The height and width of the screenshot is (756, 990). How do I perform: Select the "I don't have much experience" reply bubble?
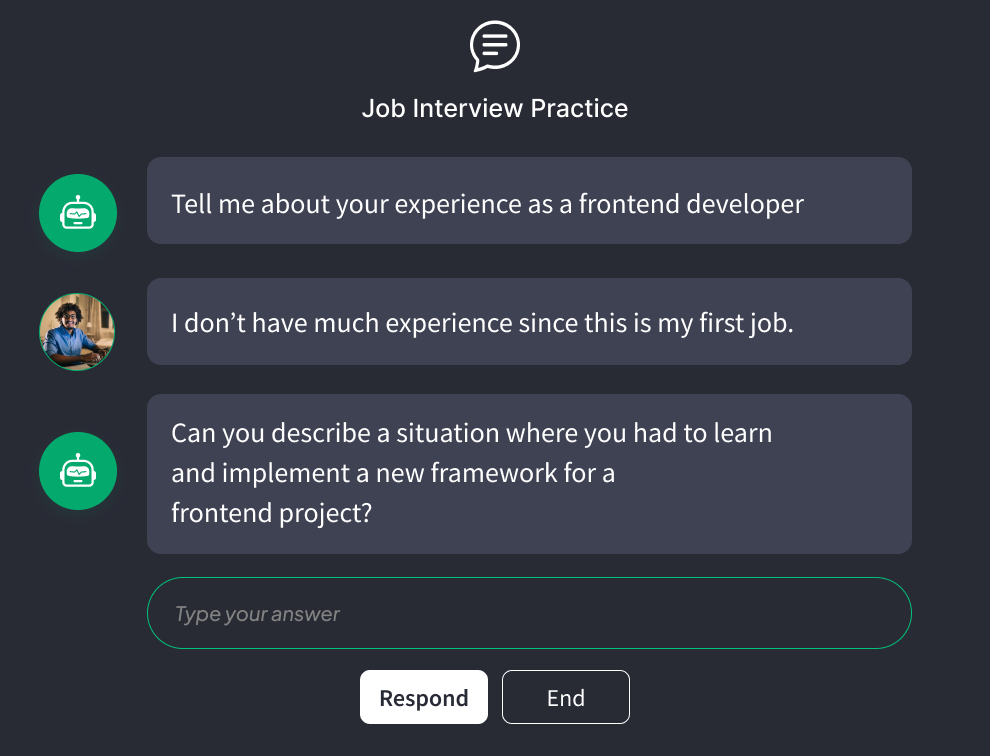529,322
